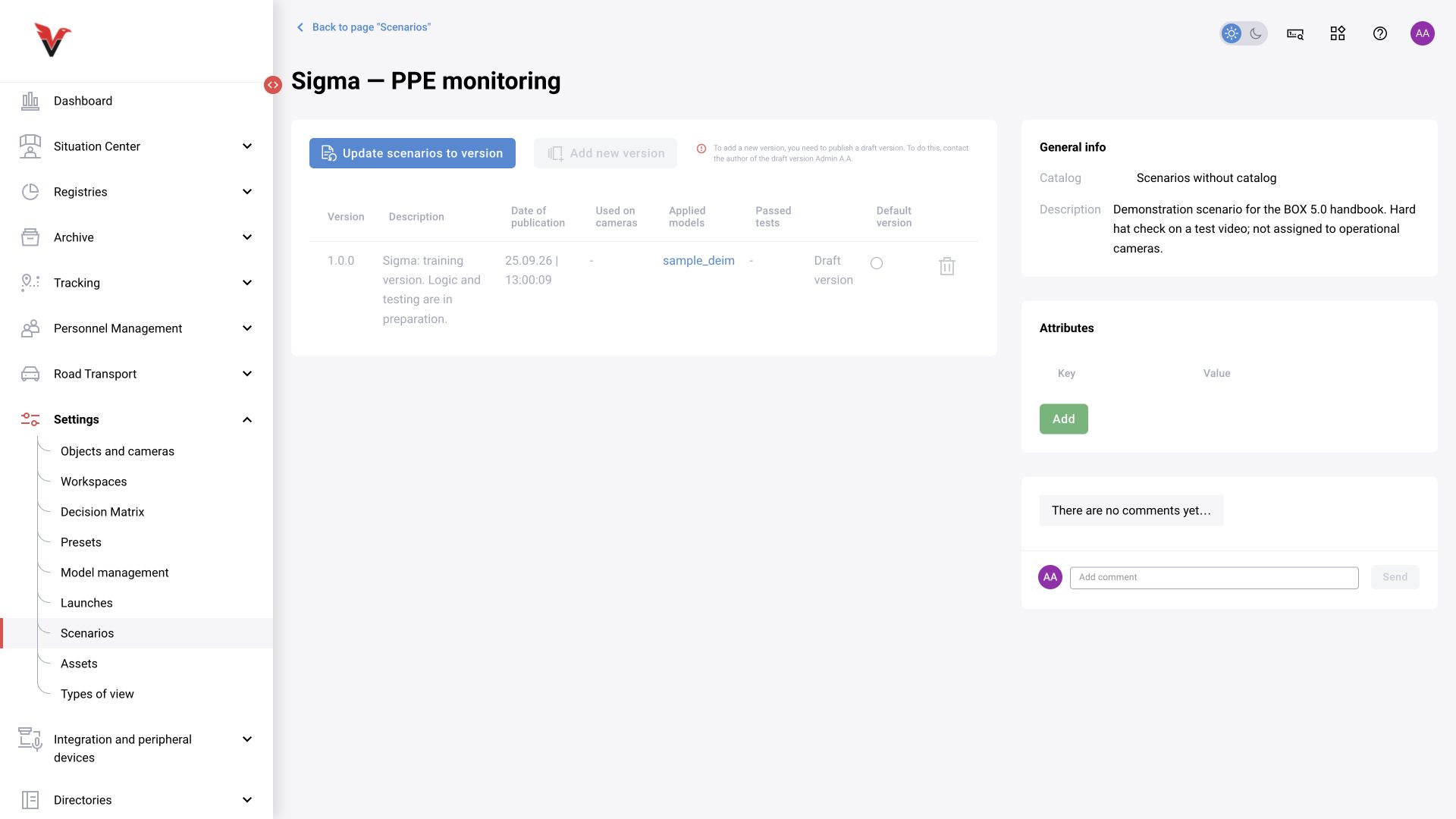Viewport: 1456px width, 819px height.
Task: Click the Directories book icon
Action: 30,800
